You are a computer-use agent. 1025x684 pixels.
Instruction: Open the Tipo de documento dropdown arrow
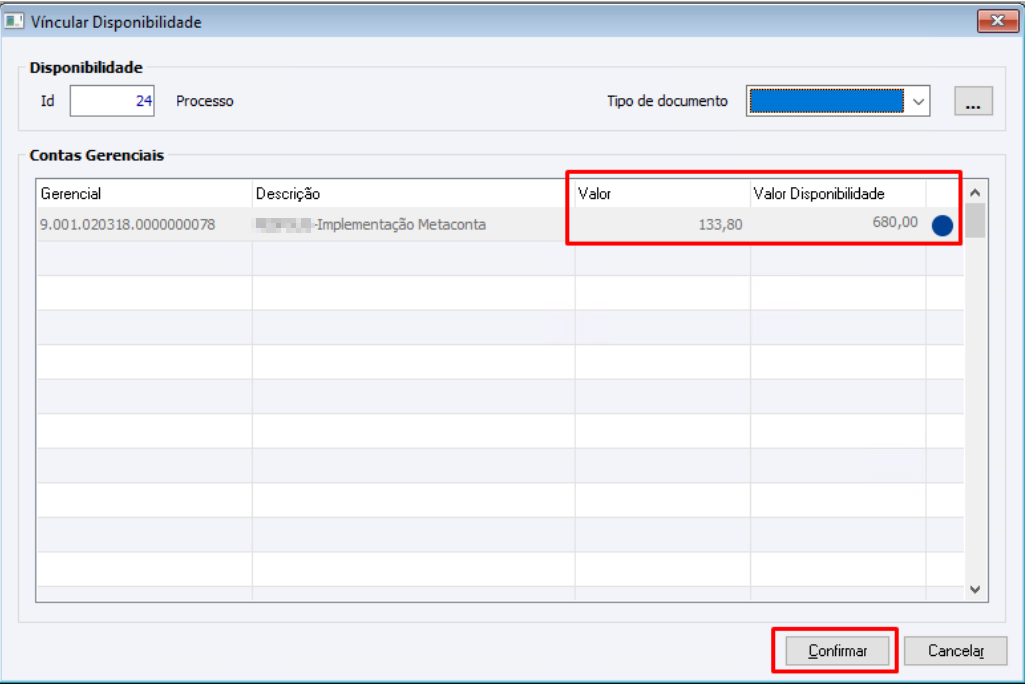918,101
